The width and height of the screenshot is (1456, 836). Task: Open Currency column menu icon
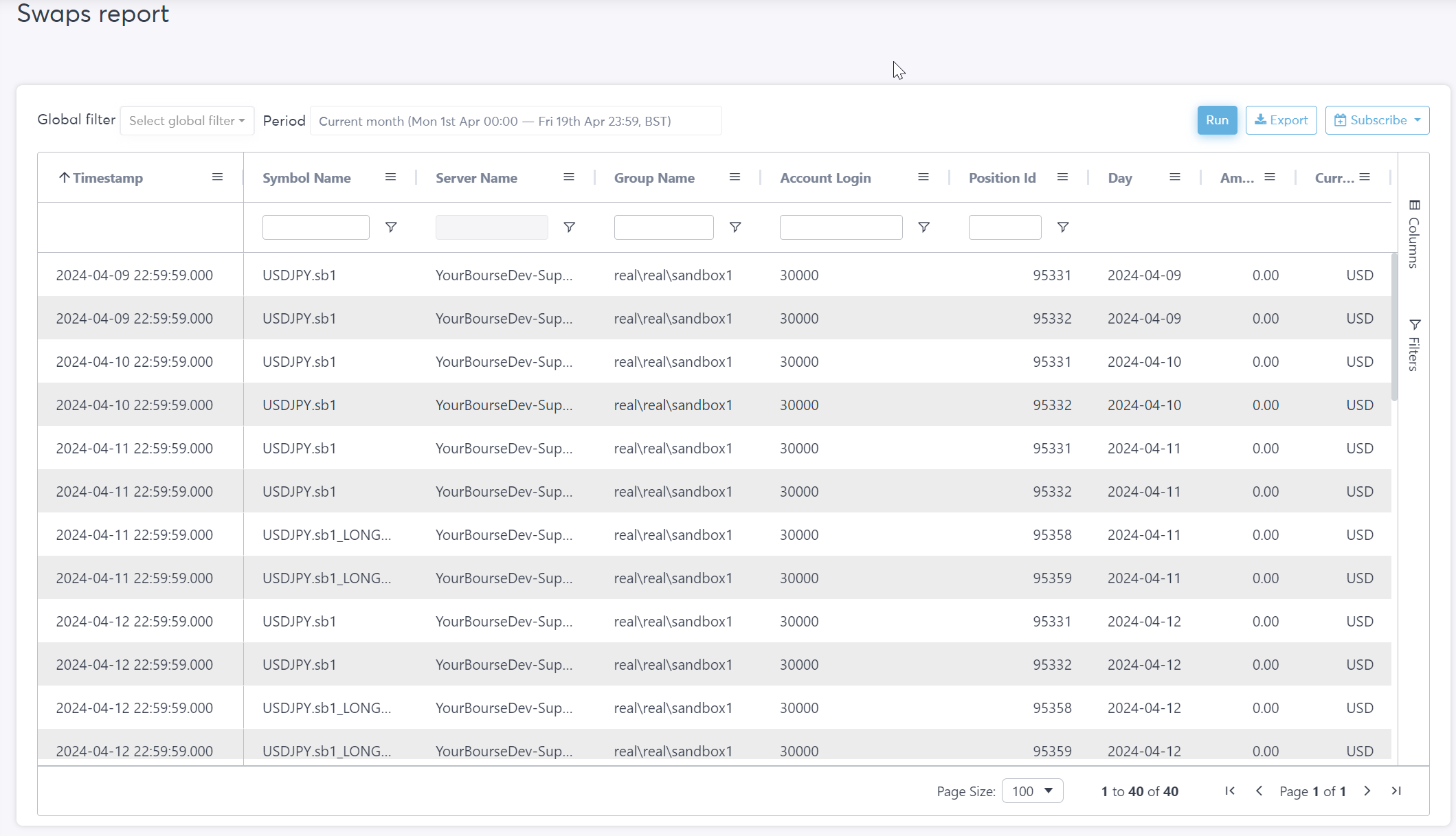coord(1365,177)
